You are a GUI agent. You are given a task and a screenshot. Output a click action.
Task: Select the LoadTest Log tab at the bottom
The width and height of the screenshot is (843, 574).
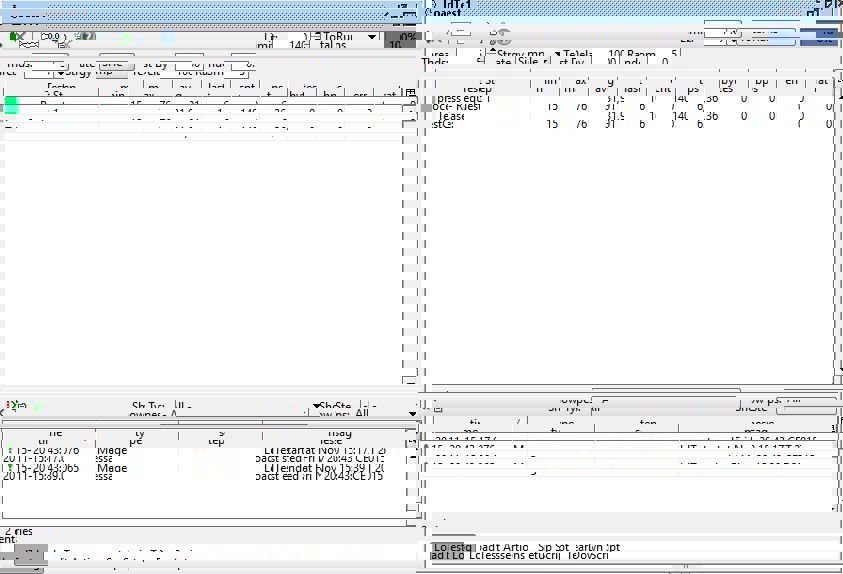click(453, 548)
